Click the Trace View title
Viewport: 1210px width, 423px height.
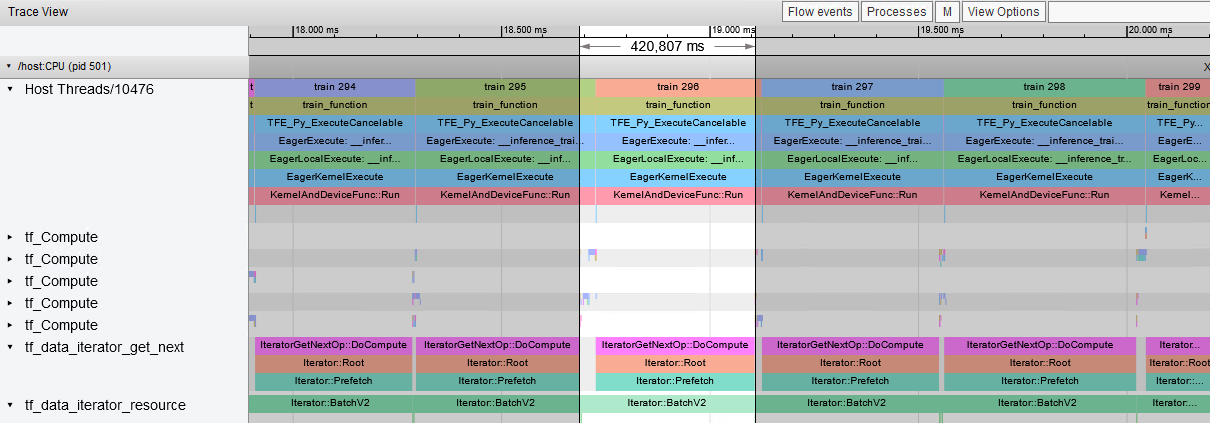[x=37, y=12]
